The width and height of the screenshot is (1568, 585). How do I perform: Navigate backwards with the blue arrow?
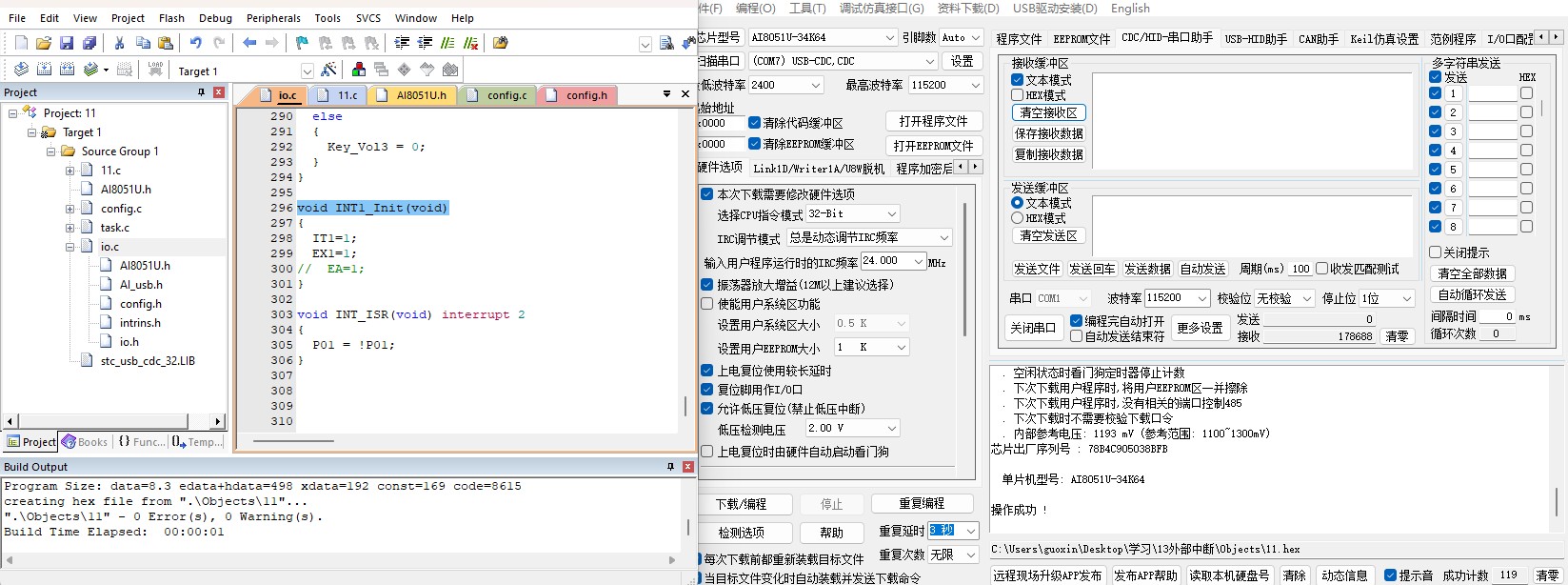point(249,43)
